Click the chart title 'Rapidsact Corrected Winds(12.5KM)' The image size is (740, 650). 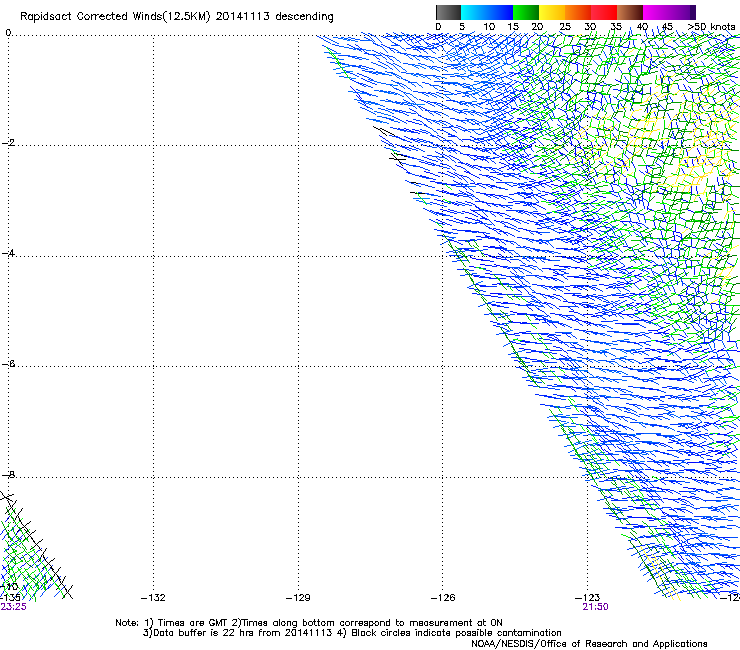tap(115, 17)
